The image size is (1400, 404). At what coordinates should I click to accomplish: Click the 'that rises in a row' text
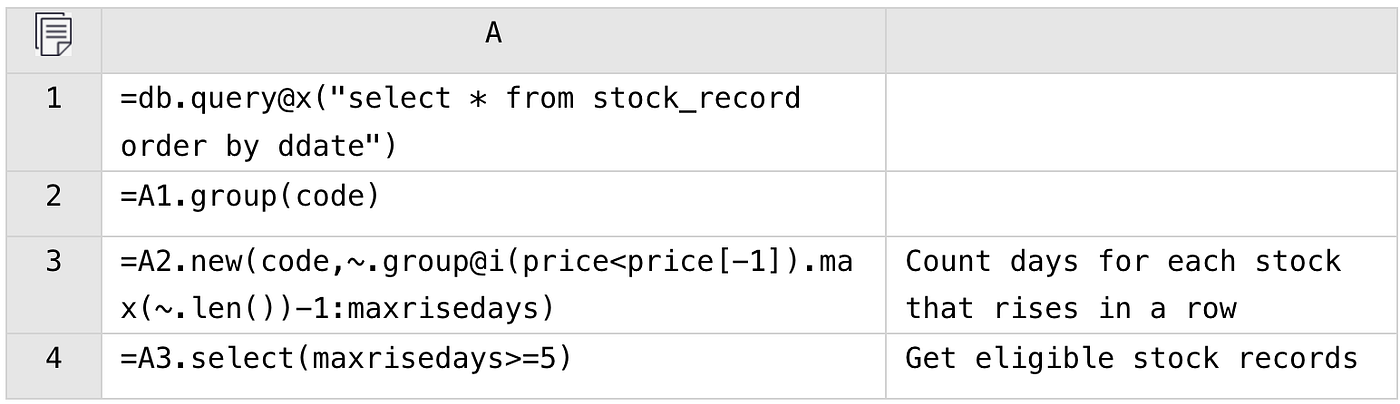[1070, 310]
